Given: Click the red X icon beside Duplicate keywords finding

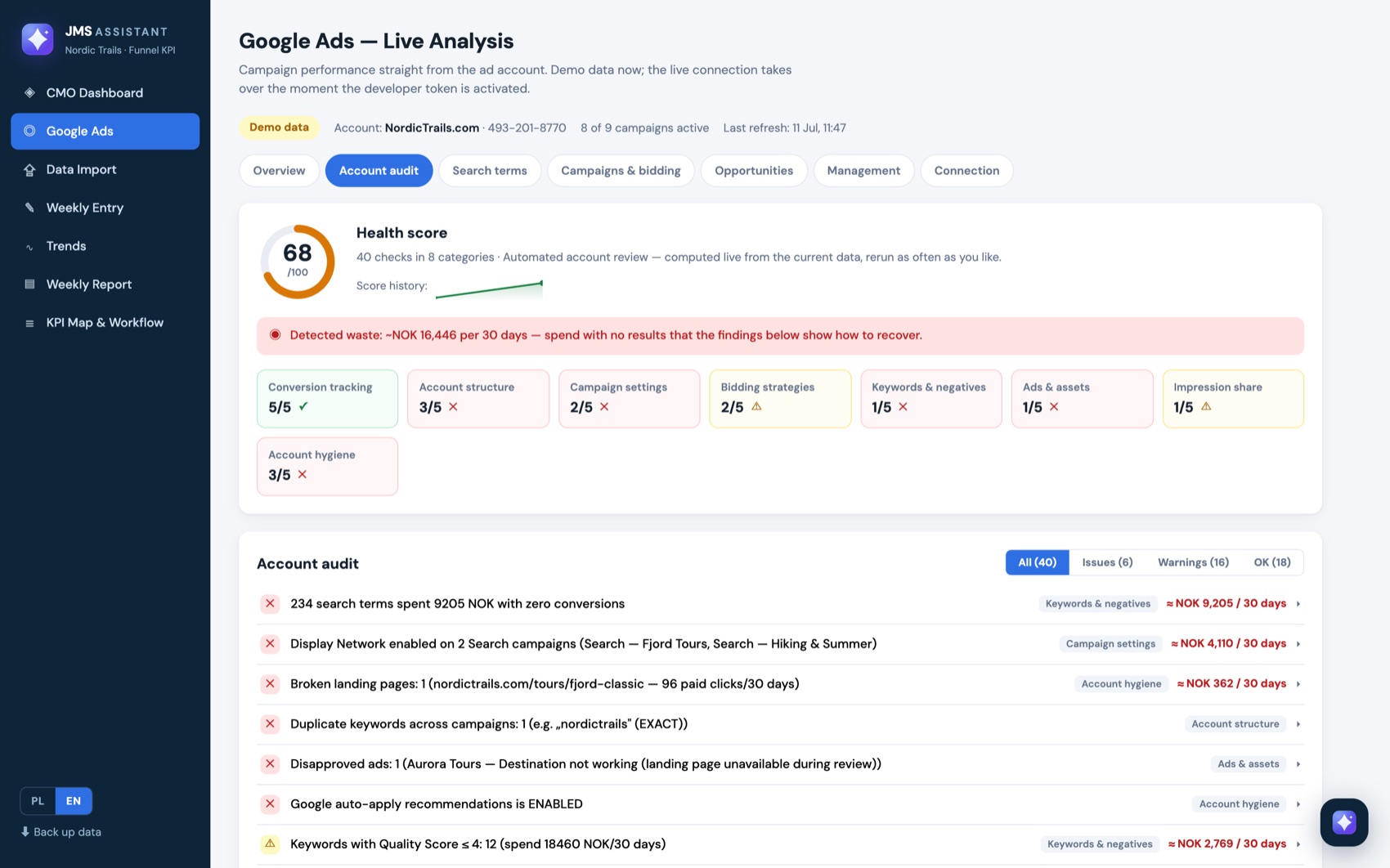Looking at the screenshot, I should coord(270,724).
